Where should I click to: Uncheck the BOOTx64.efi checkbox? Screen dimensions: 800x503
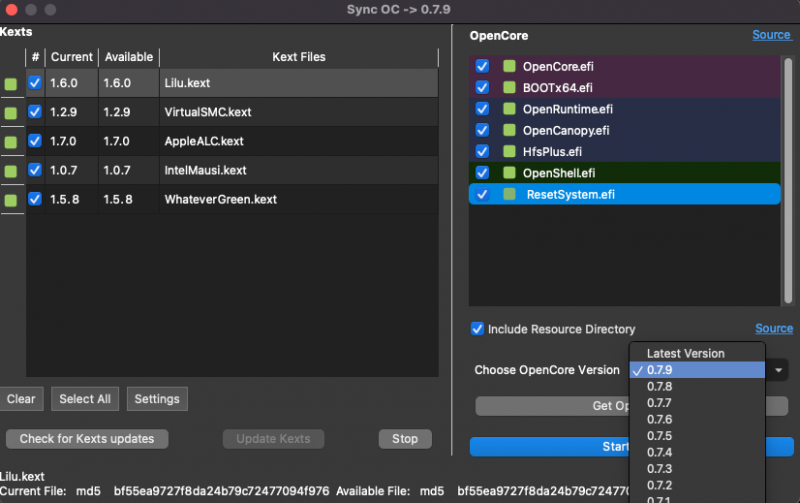point(483,87)
